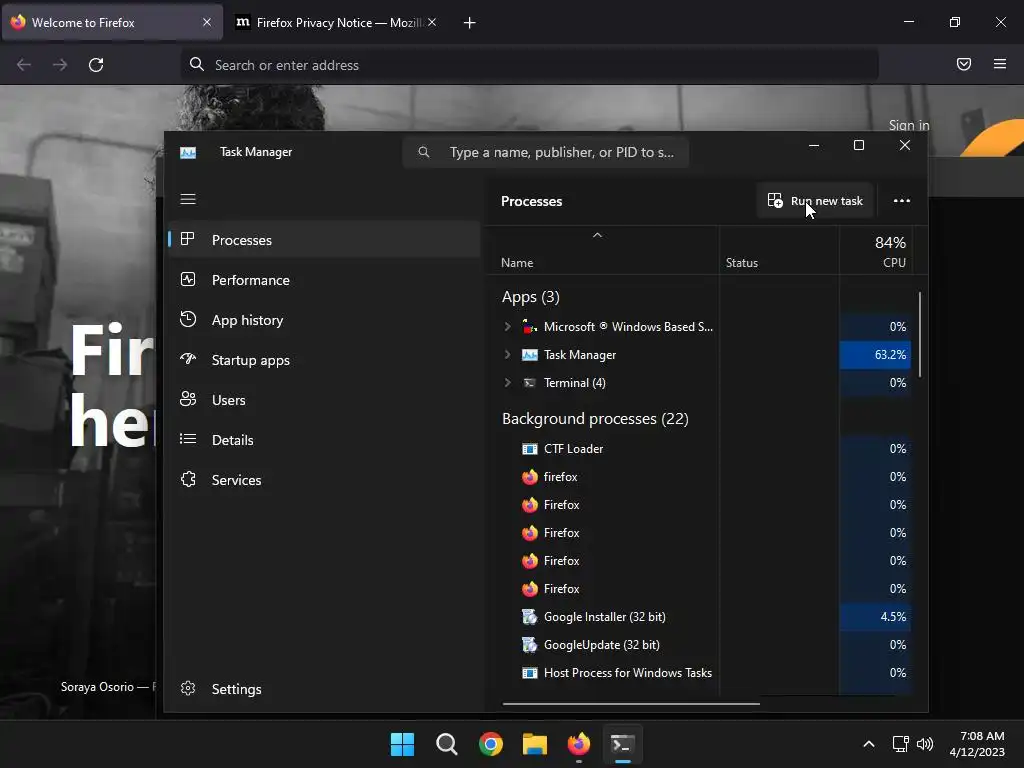Close the Welcome to Firefox tab

coord(207,22)
